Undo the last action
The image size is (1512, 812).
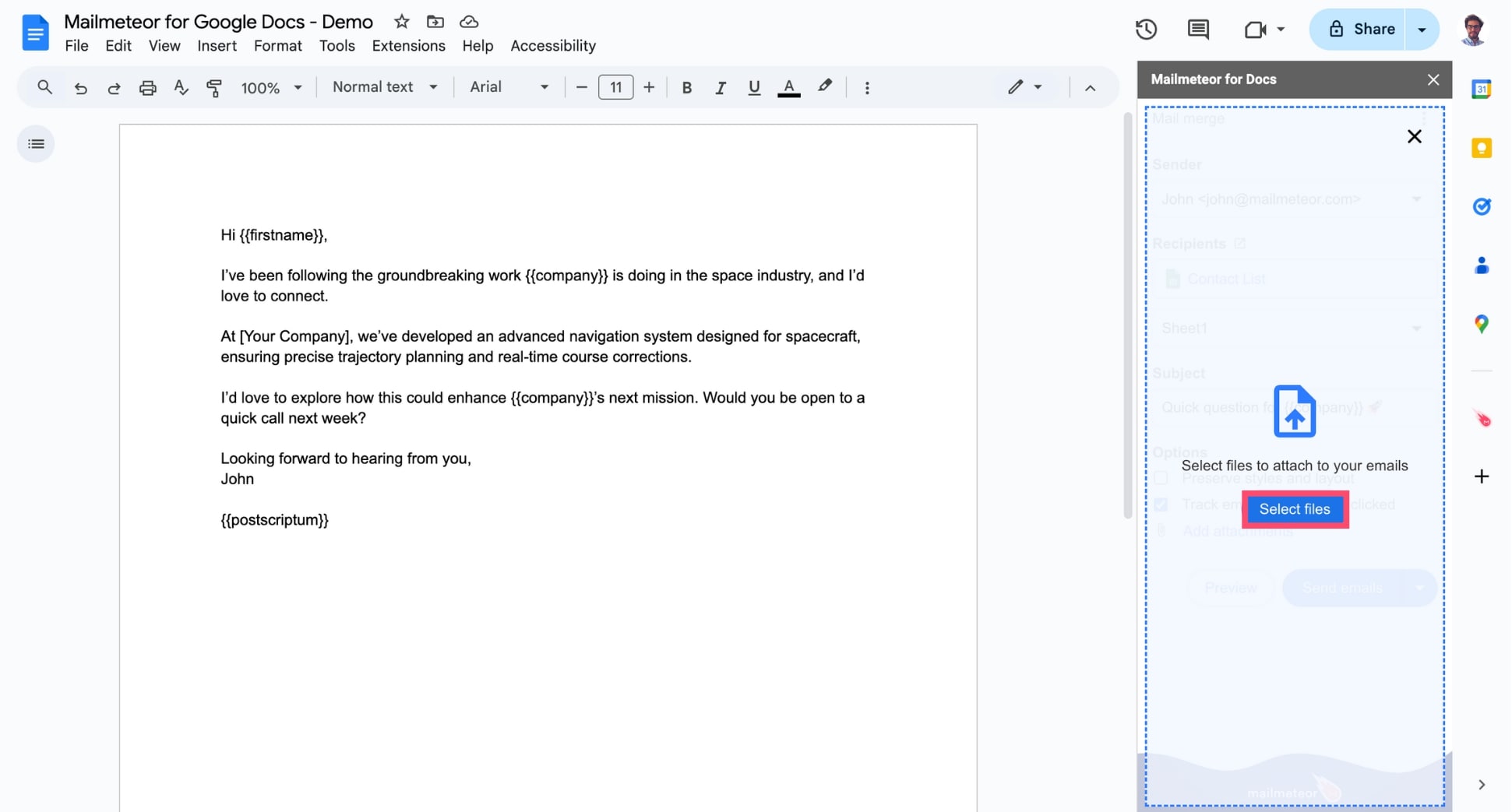[80, 87]
